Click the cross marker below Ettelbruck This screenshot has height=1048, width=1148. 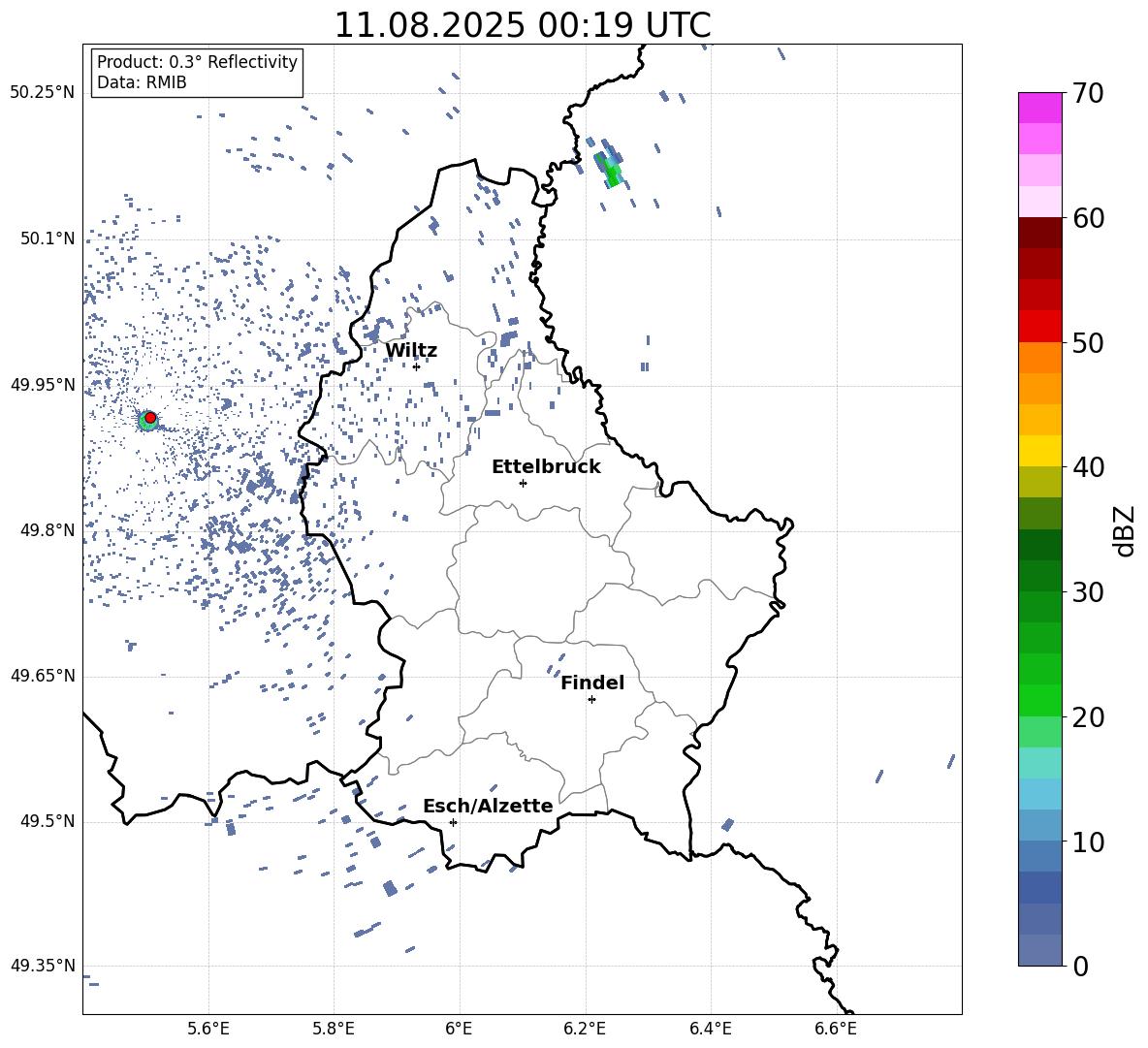pyautogui.click(x=523, y=484)
